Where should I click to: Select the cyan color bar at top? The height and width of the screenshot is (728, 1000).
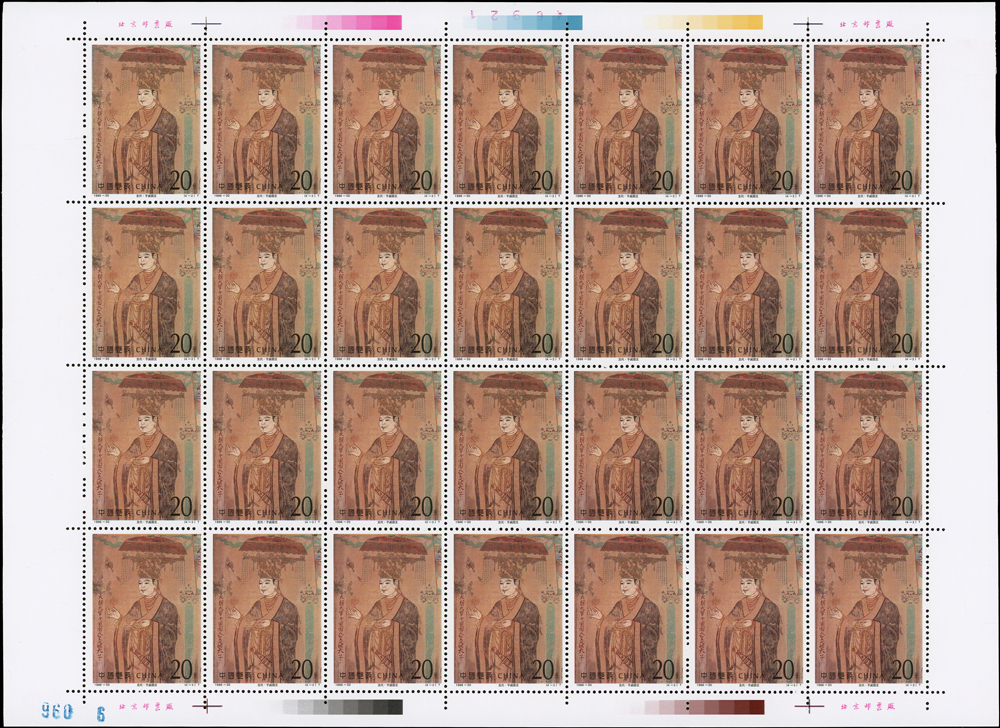[522, 23]
